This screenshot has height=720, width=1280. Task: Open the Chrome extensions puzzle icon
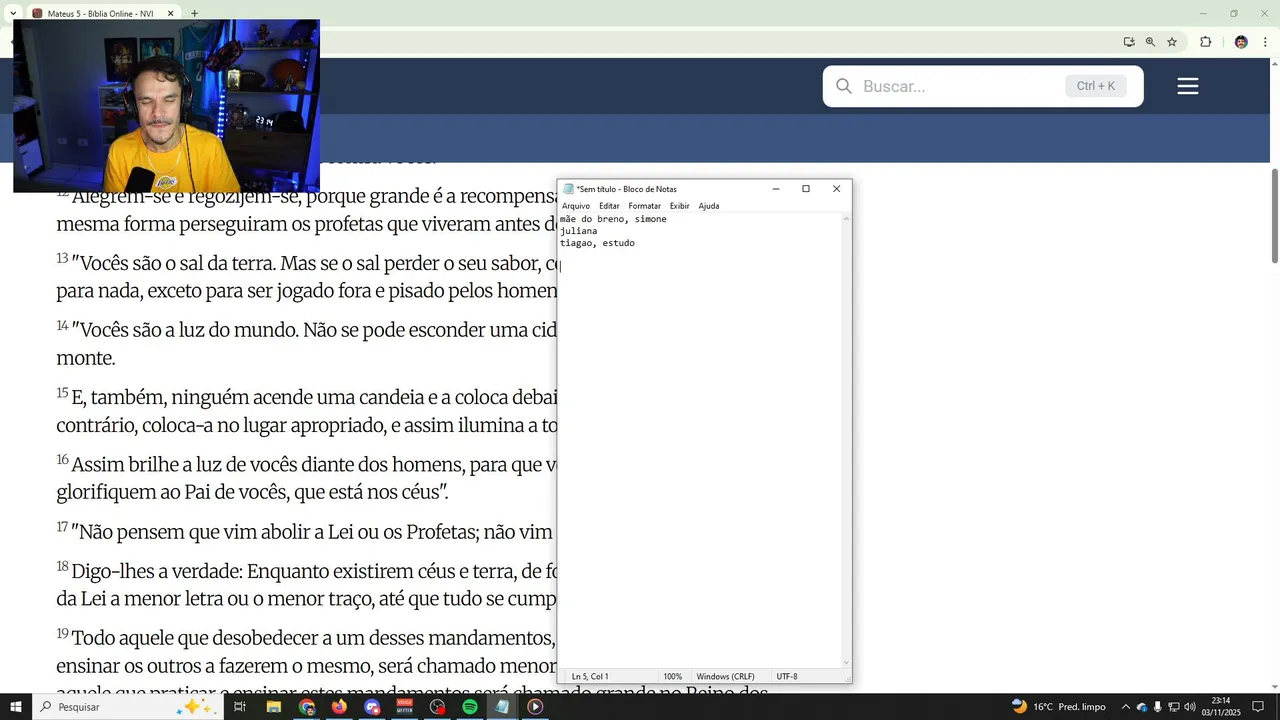click(x=1205, y=42)
